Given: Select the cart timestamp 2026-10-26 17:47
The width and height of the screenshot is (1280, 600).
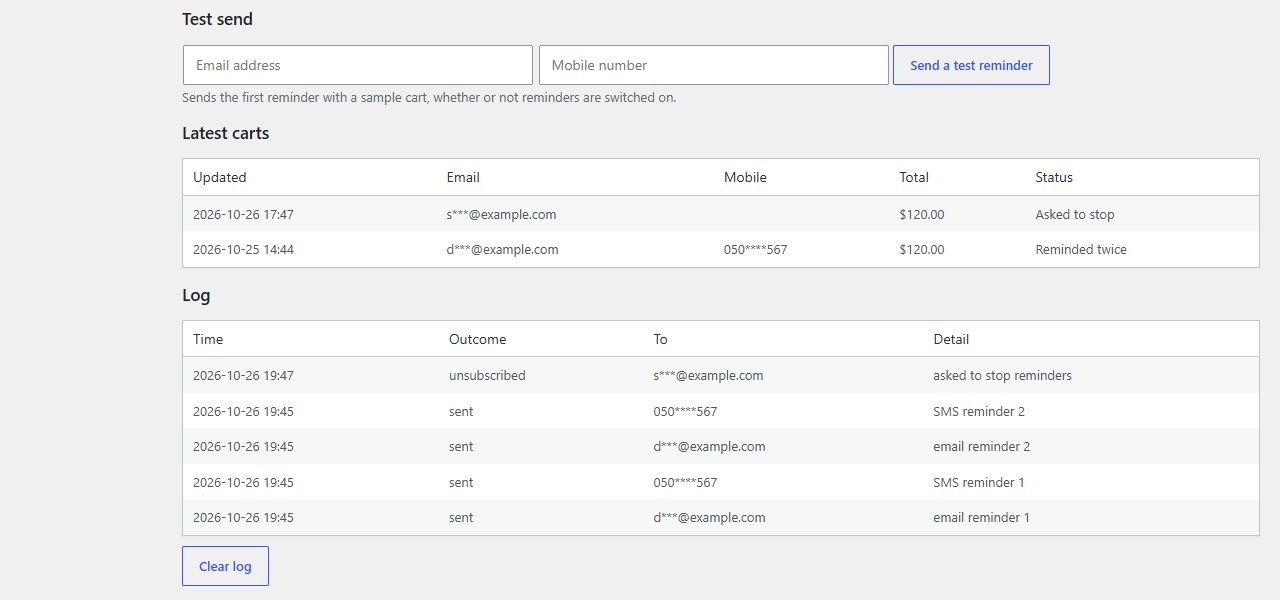Looking at the screenshot, I should click(x=243, y=214).
